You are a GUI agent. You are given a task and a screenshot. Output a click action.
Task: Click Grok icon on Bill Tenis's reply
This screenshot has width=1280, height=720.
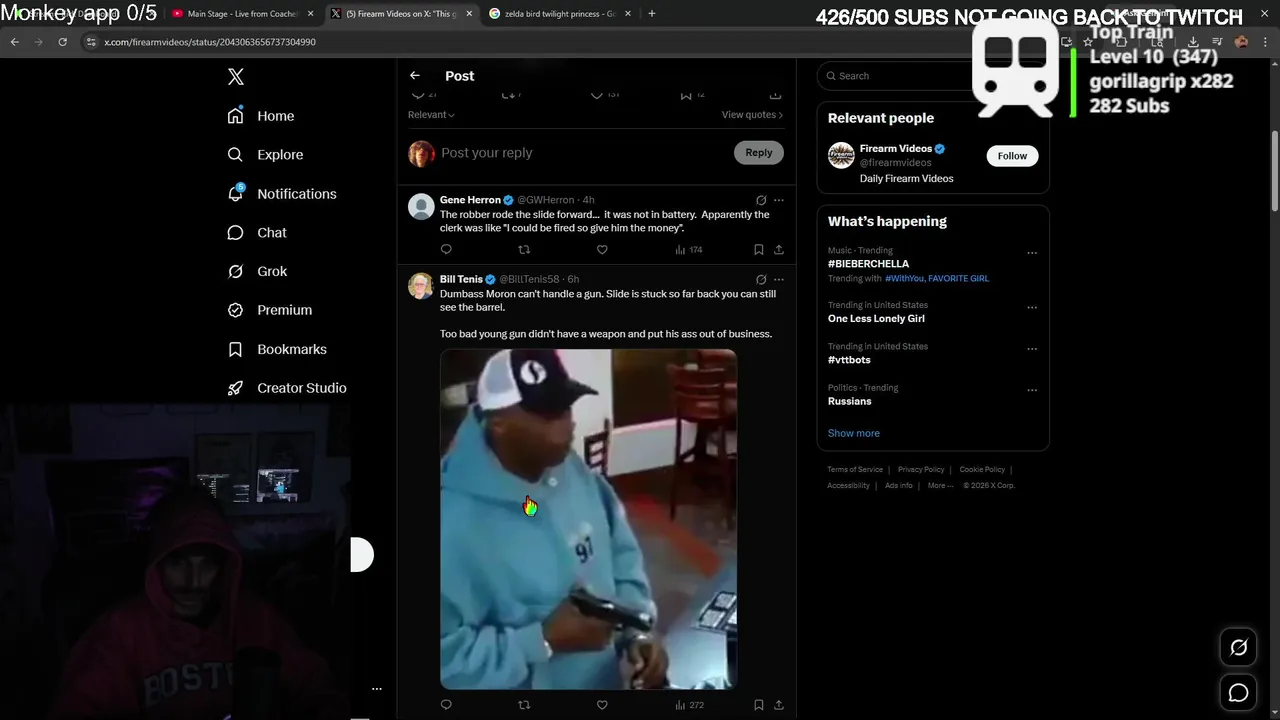click(761, 279)
